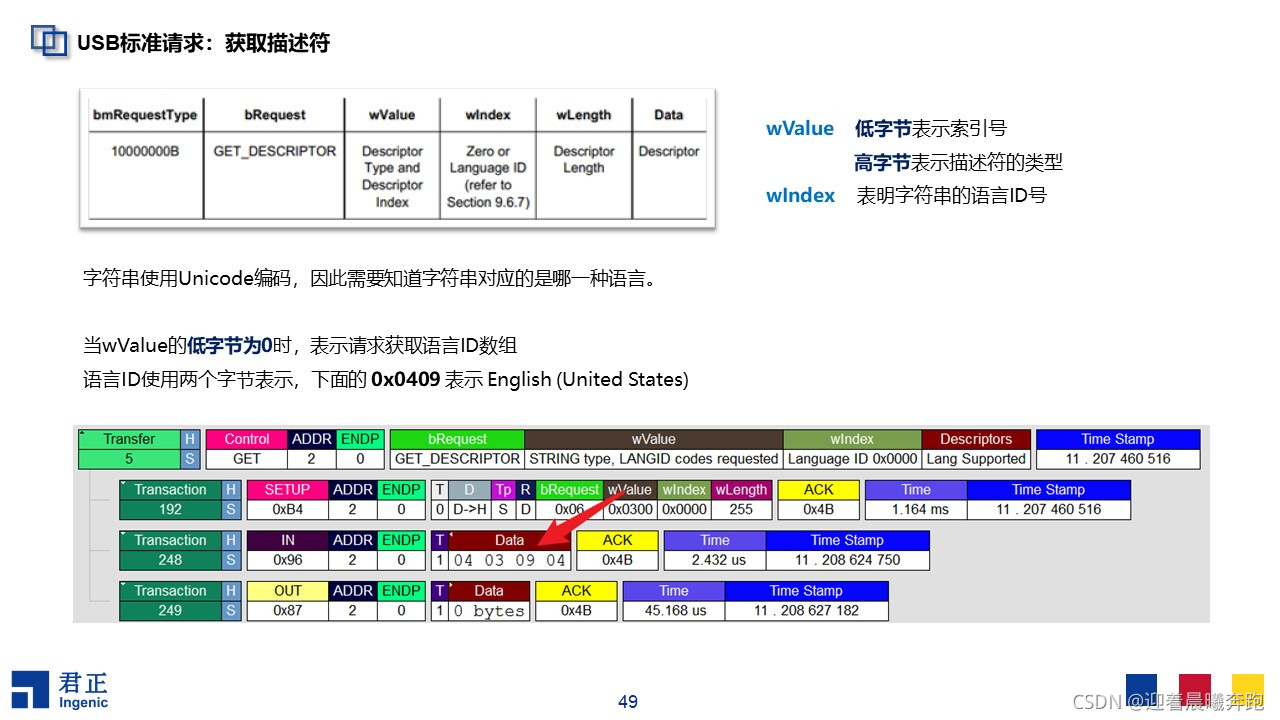The height and width of the screenshot is (720, 1280).
Task: Click the S cell in Transfer 5 row
Action: point(190,459)
